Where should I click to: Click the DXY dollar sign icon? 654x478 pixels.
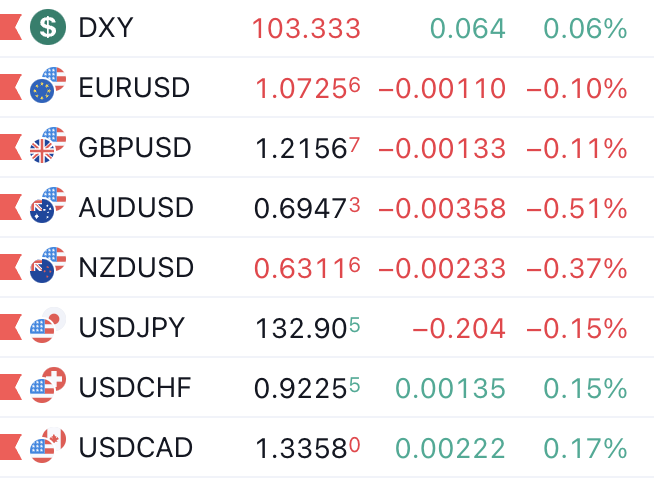[47, 28]
